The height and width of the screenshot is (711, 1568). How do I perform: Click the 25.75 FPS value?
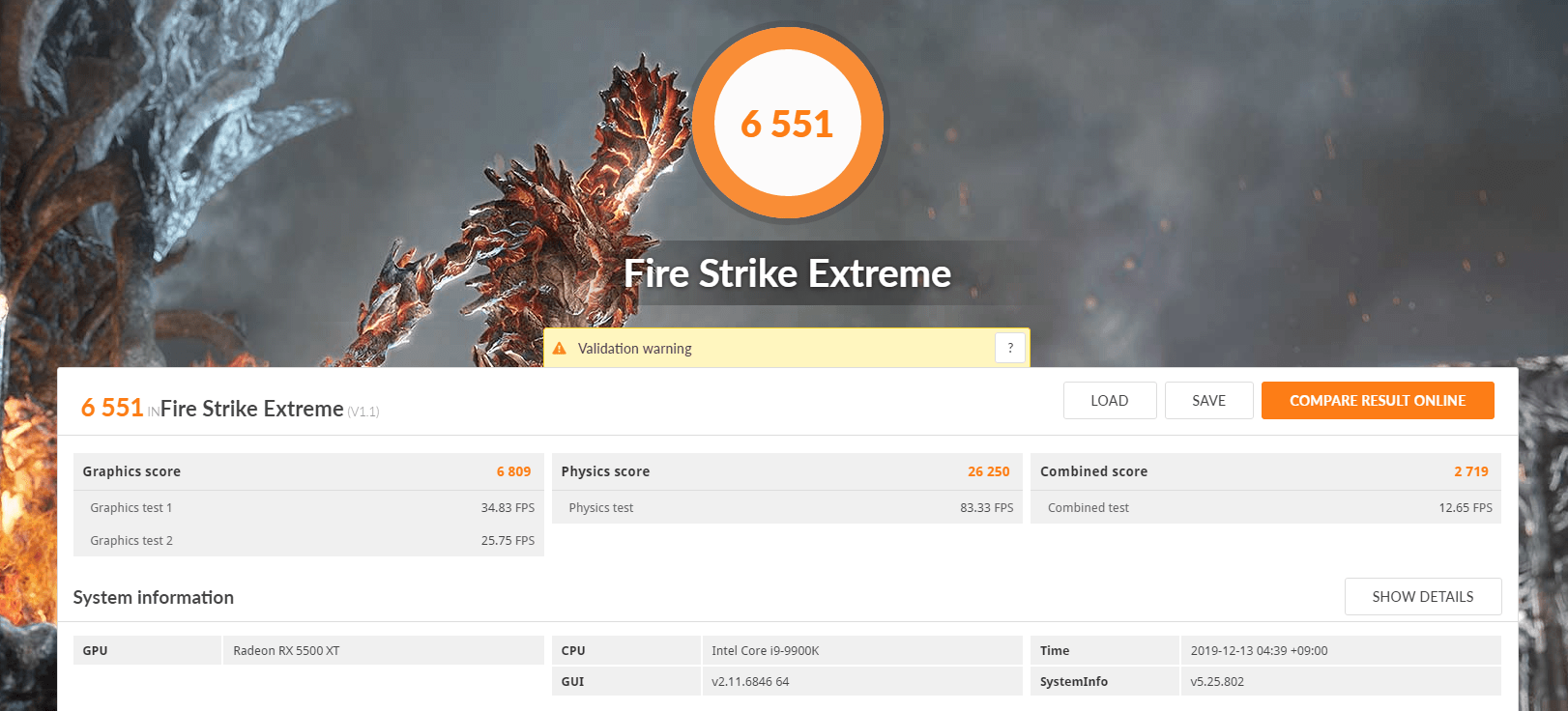508,540
